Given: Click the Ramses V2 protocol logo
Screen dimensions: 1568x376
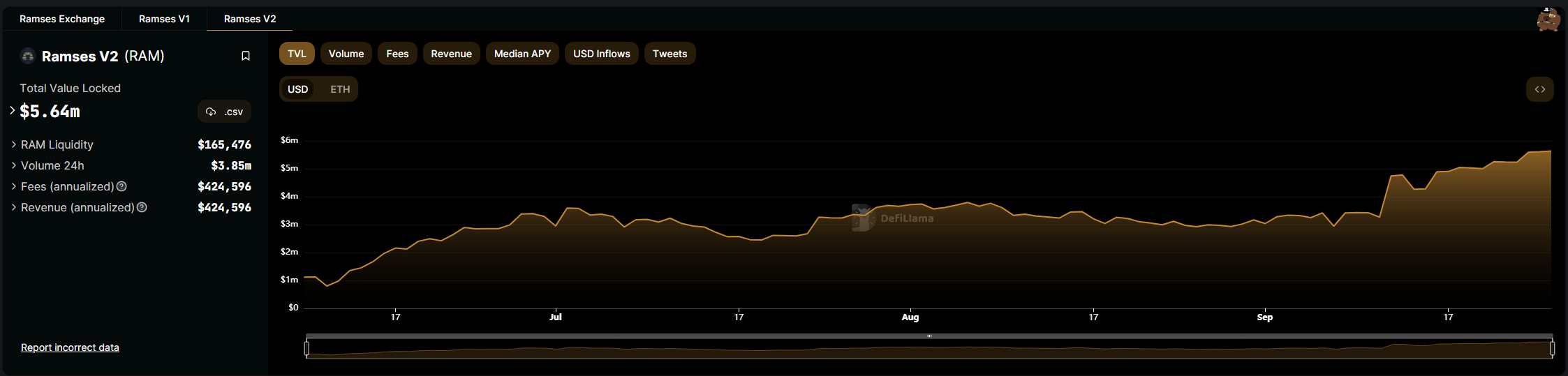Looking at the screenshot, I should point(28,56).
